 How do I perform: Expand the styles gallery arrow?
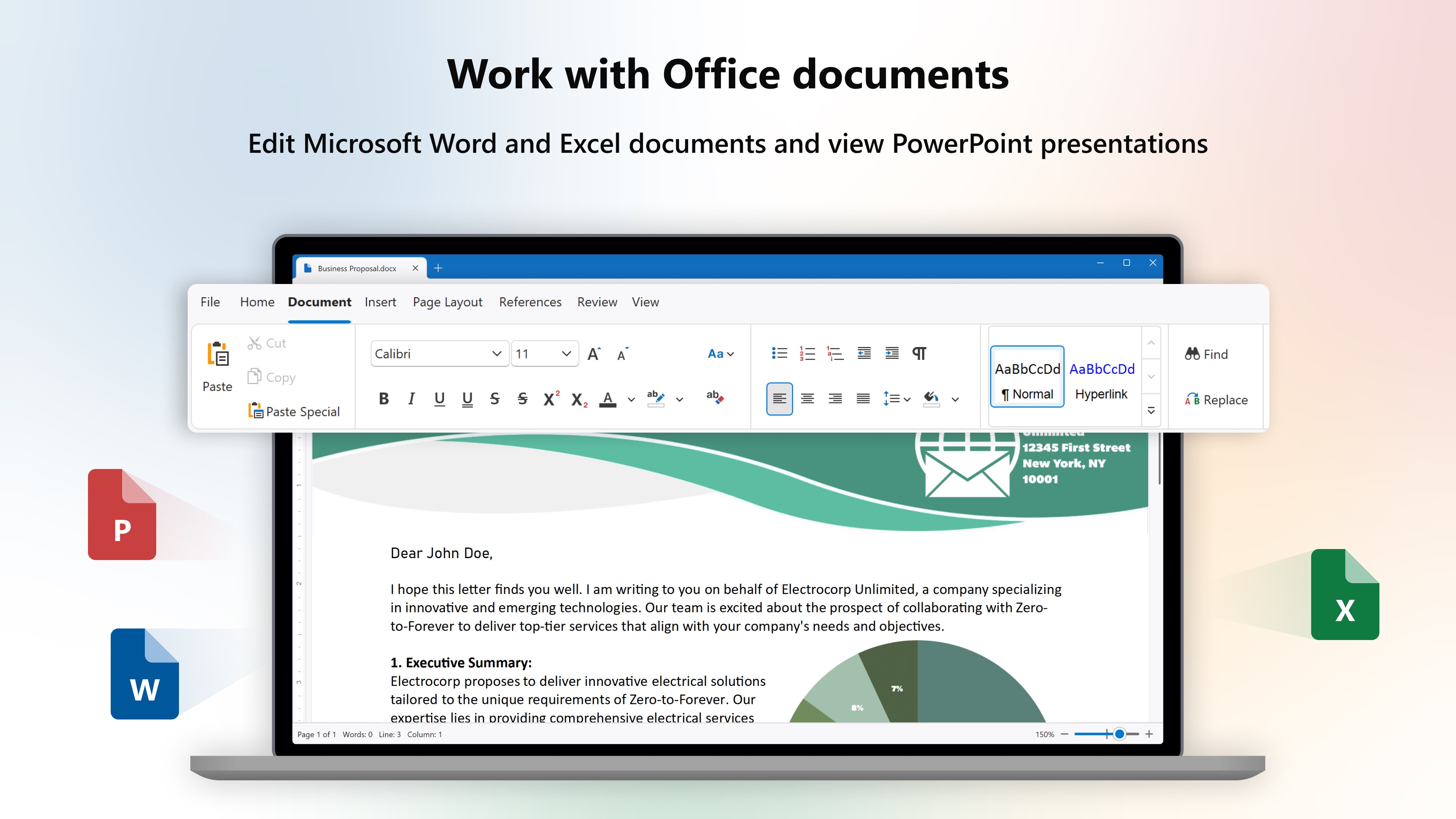[x=1151, y=411]
